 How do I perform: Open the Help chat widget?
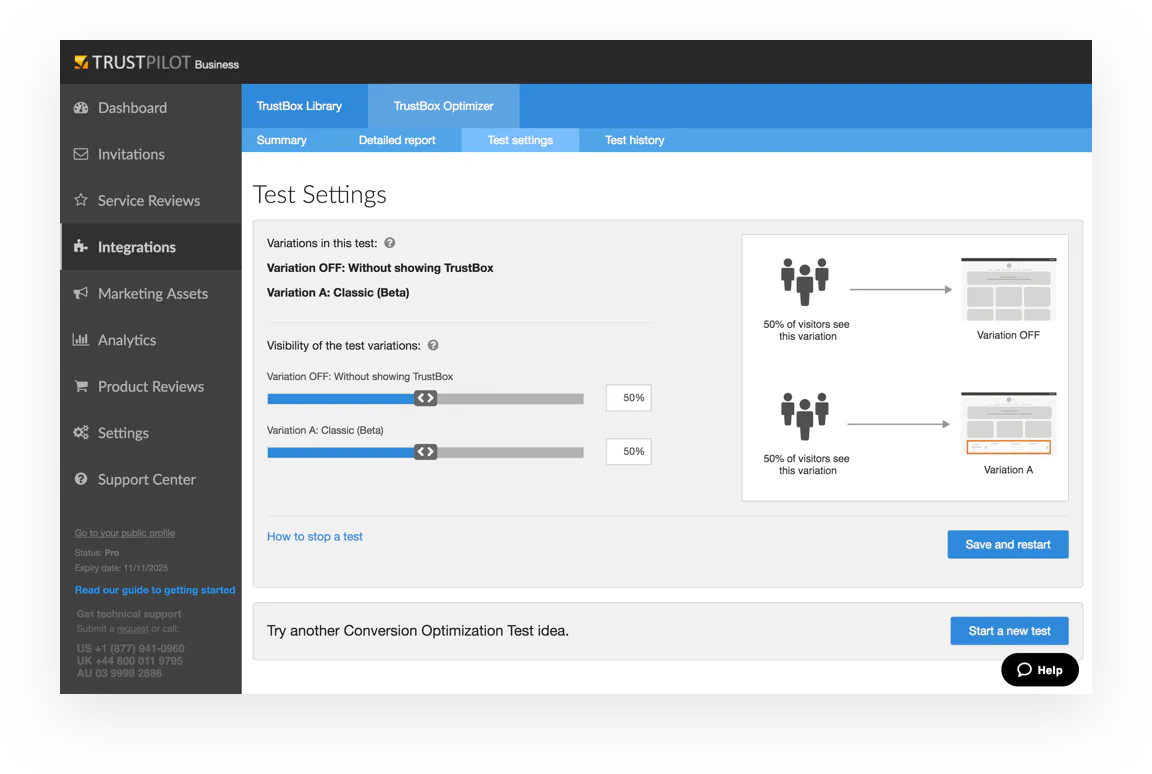(1040, 670)
